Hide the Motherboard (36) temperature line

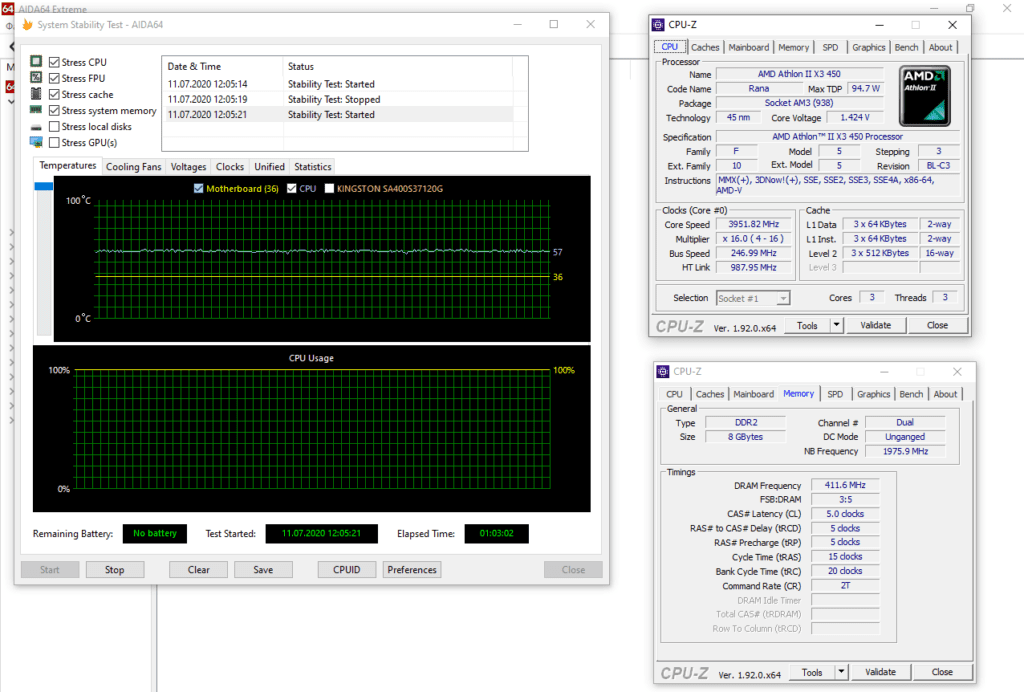(199, 189)
